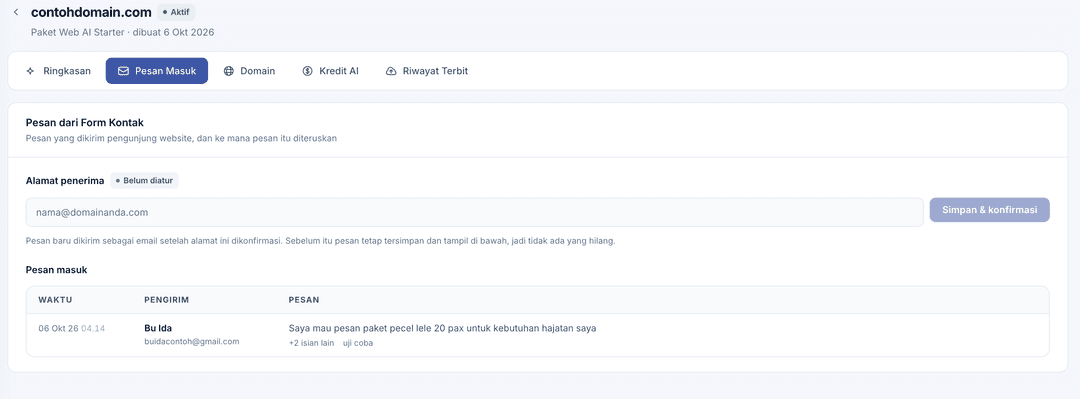This screenshot has width=1080, height=399.
Task: Click the Aktif status badge
Action: point(177,12)
